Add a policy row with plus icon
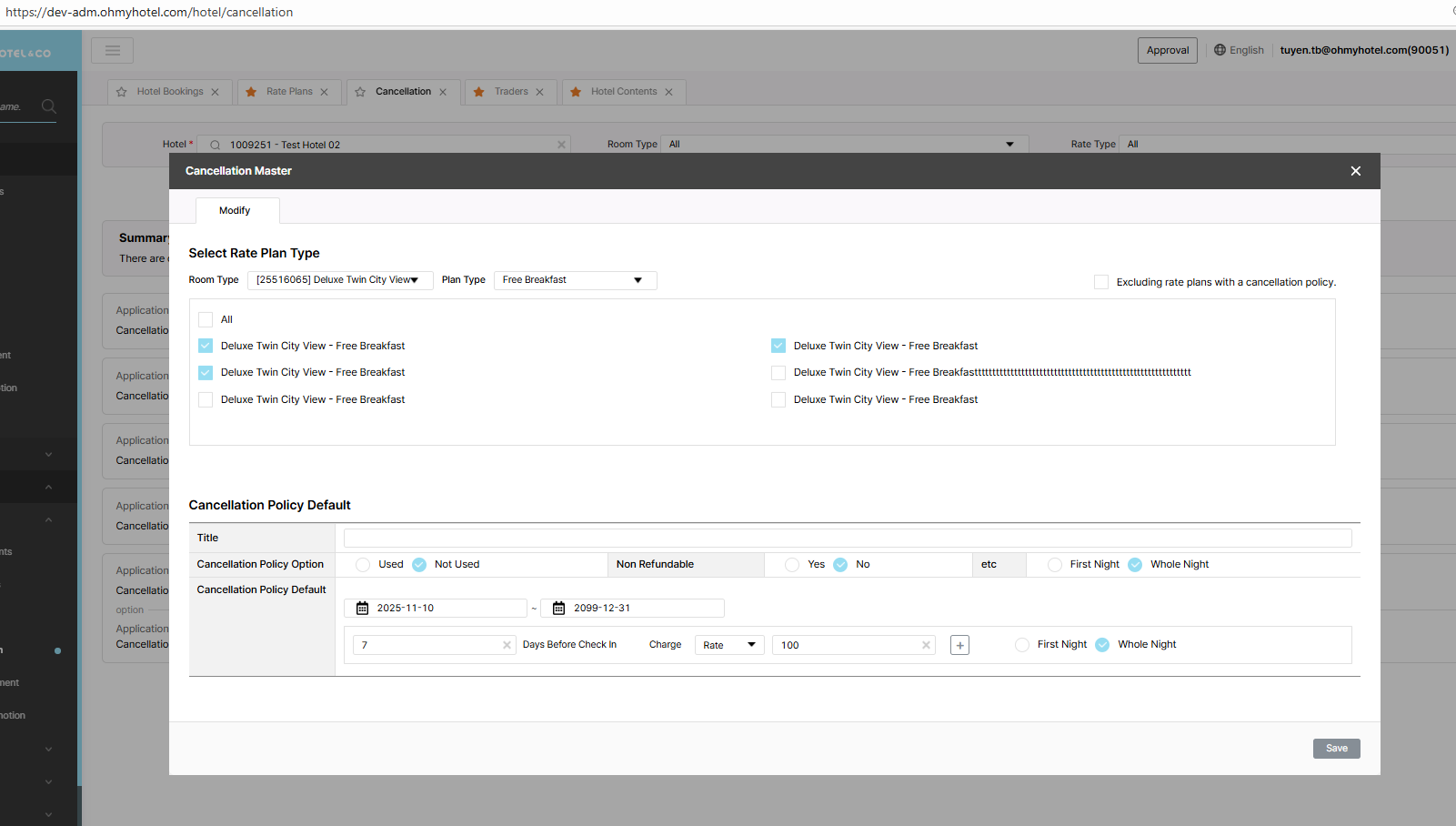This screenshot has height=826, width=1456. click(959, 645)
